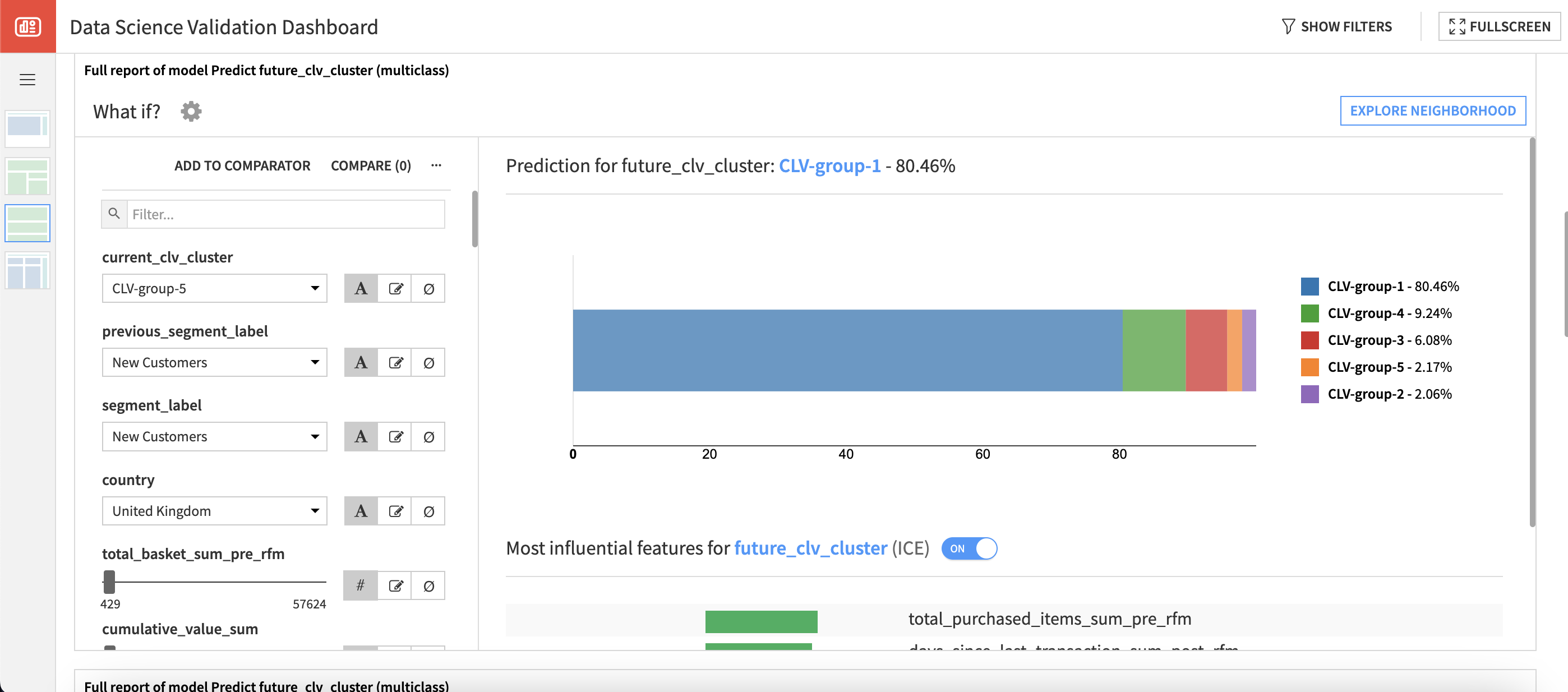Screen dimensions: 1568x692
Task: Click ignore (∅) icon for current_clv_cluster
Action: 428,288
